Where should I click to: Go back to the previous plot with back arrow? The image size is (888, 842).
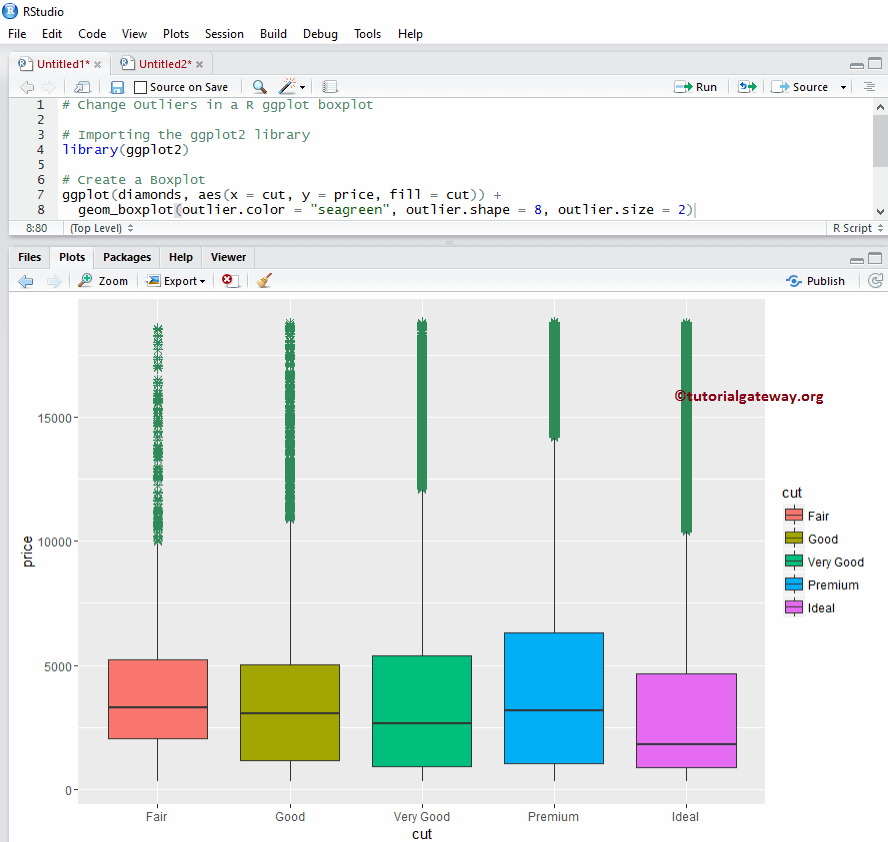[25, 280]
